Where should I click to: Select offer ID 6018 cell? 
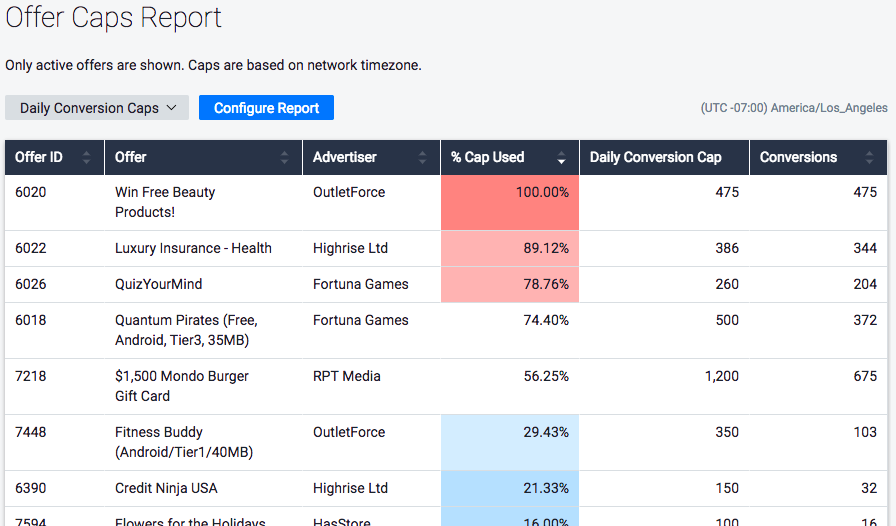(32, 320)
